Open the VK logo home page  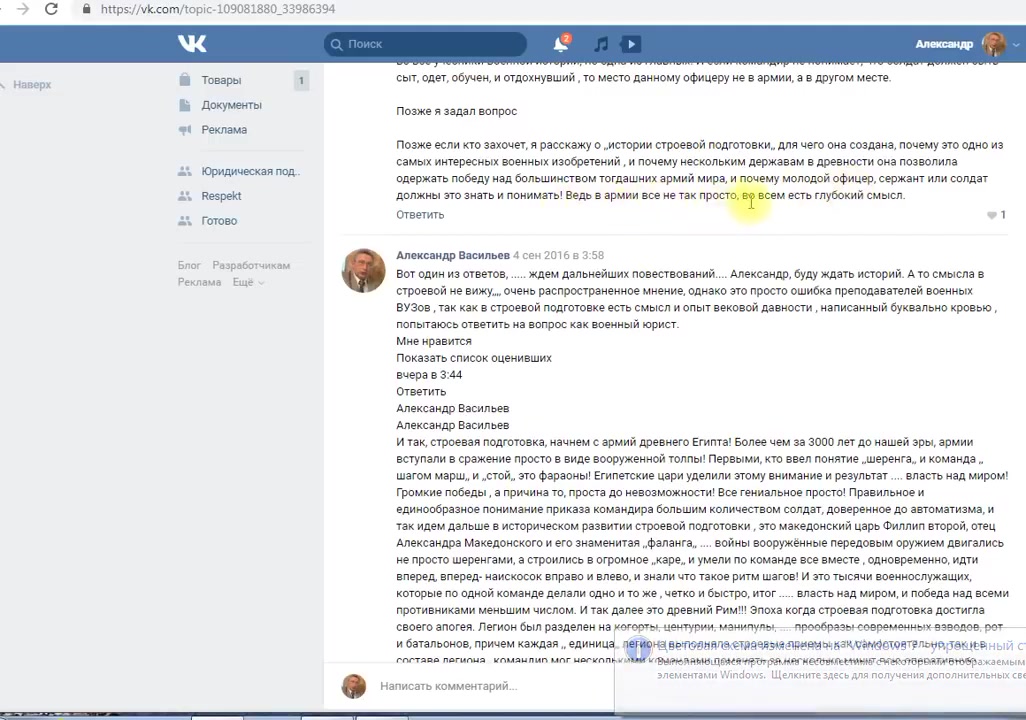tap(192, 44)
